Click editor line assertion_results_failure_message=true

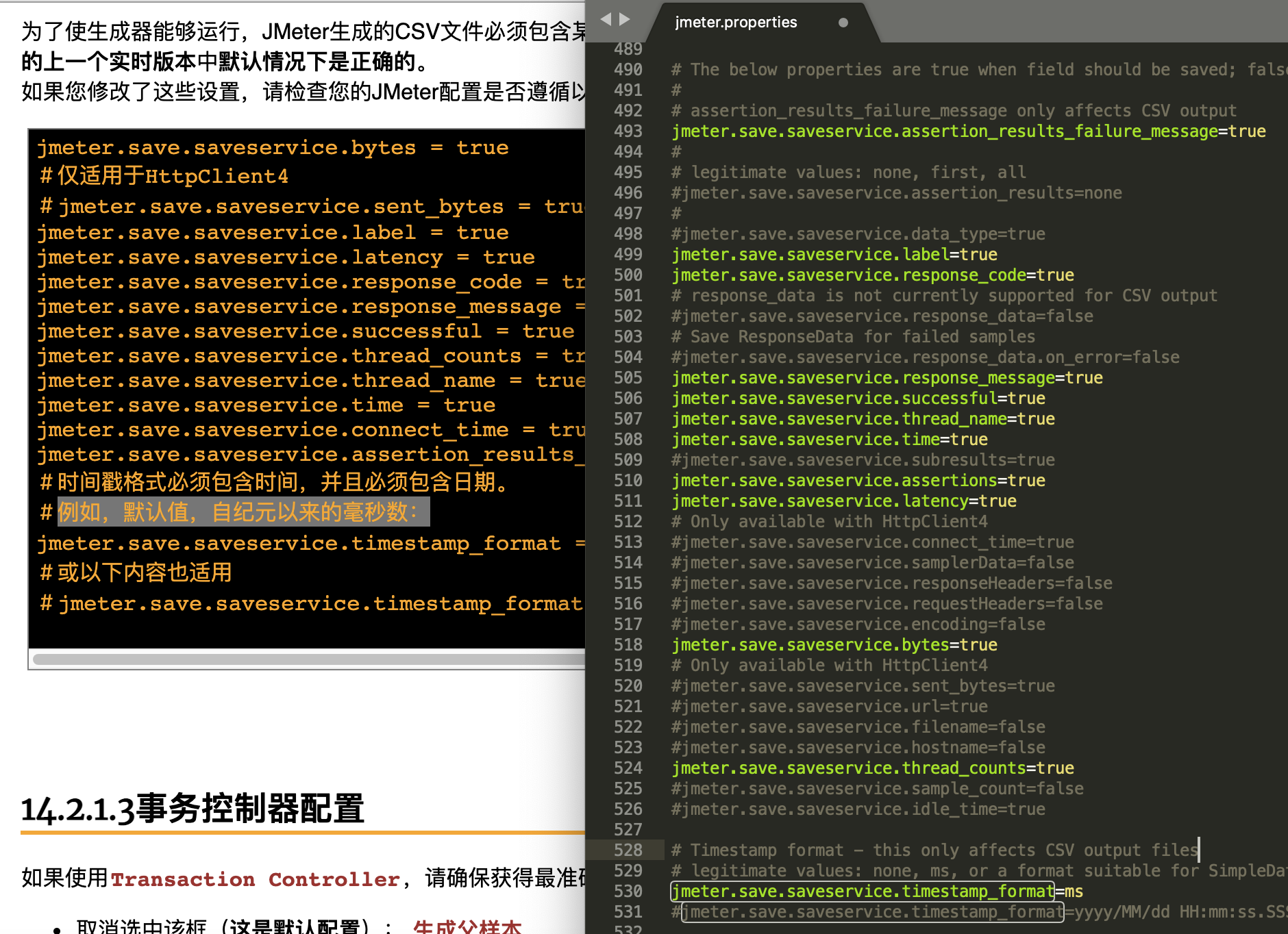969,131
